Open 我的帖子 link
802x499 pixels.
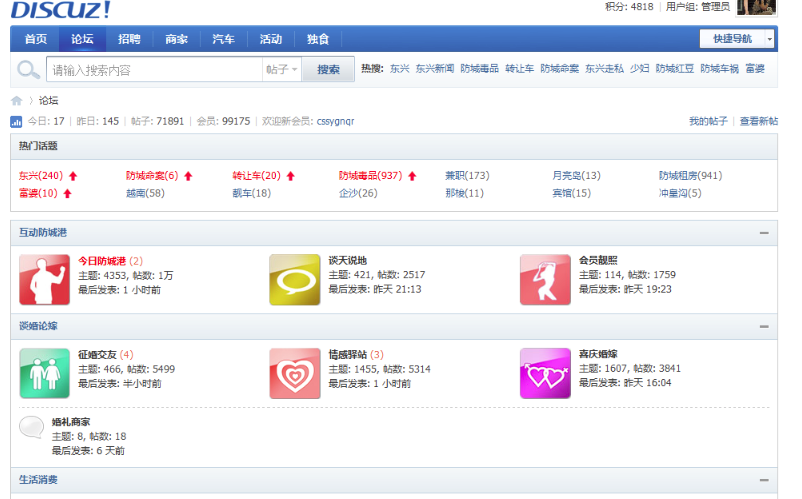coord(708,121)
